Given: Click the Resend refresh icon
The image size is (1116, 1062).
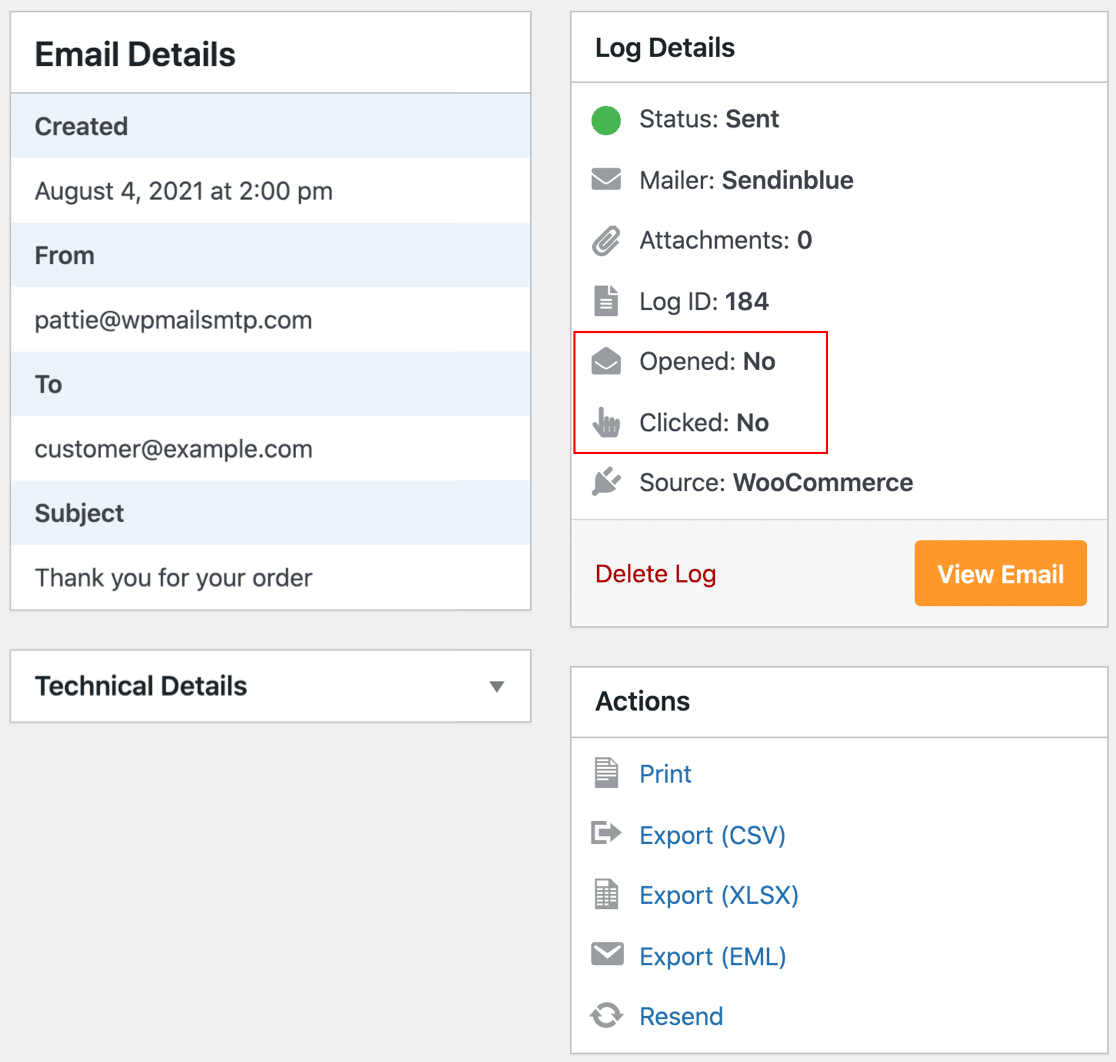Looking at the screenshot, I should coord(606,1015).
